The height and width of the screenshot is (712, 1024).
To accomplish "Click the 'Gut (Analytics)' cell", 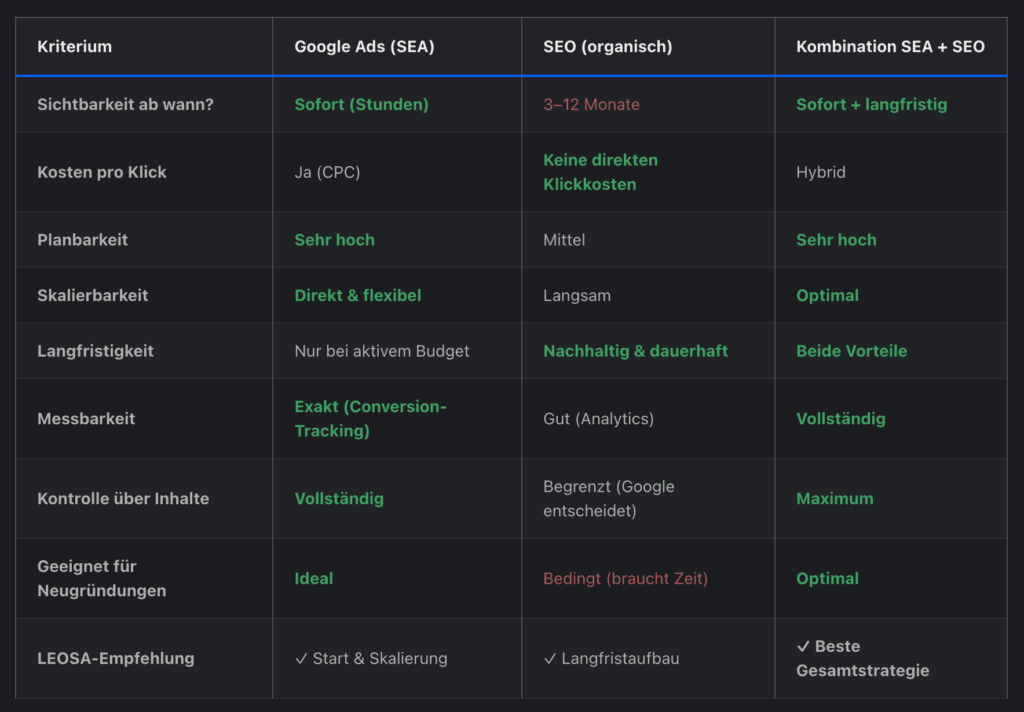I will (x=598, y=419).
